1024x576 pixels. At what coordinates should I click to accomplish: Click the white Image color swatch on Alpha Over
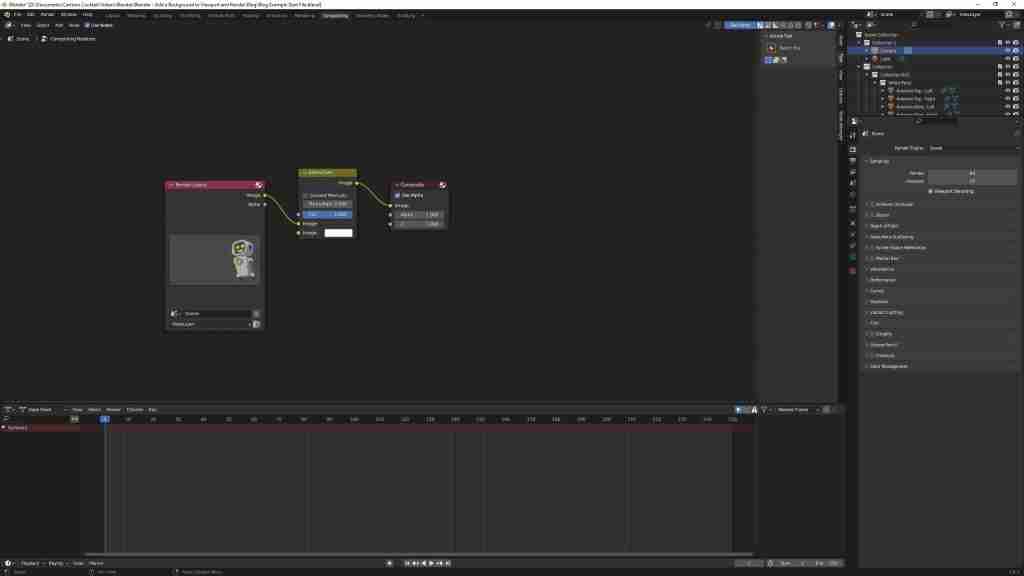[338, 233]
